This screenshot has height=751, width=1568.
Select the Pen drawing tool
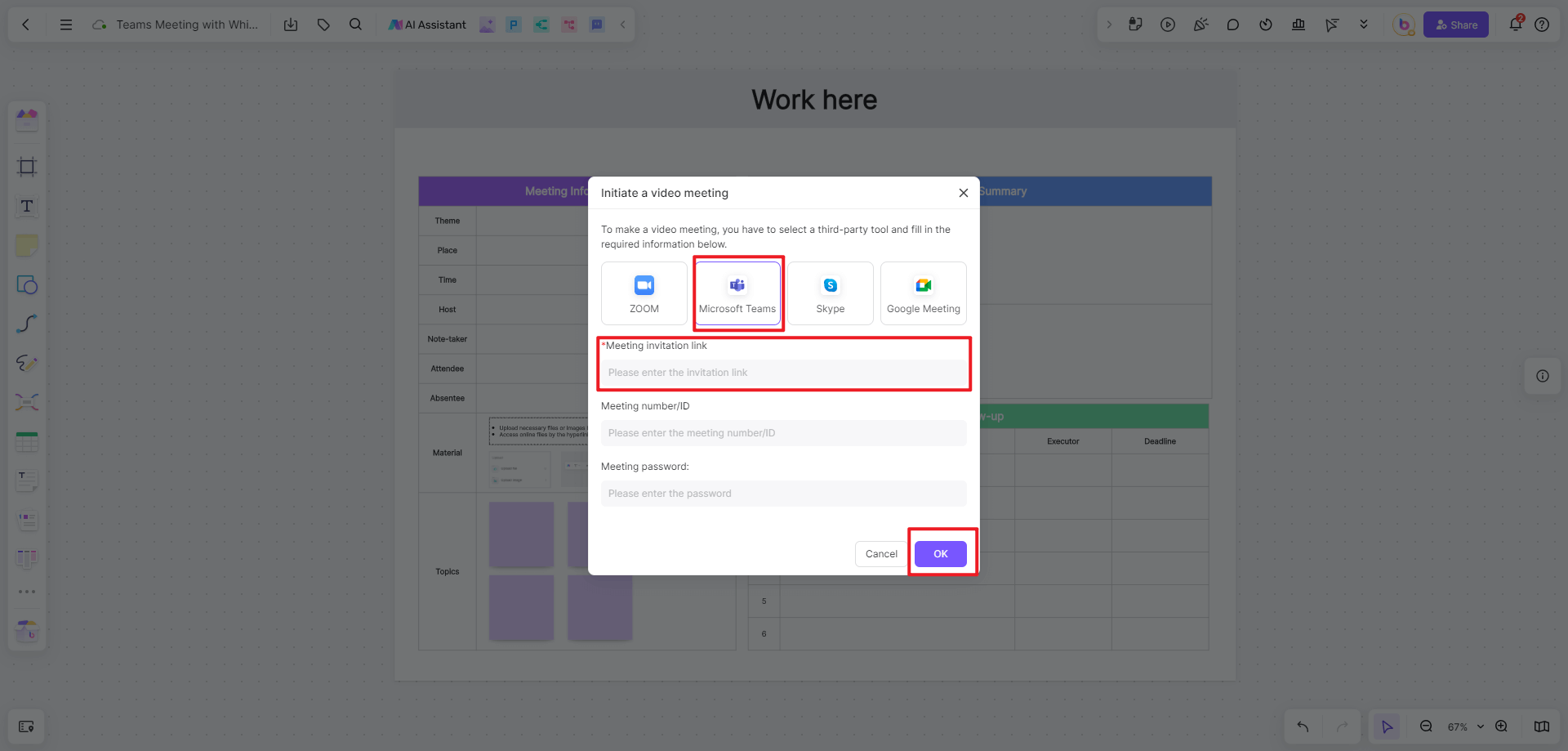coord(27,363)
